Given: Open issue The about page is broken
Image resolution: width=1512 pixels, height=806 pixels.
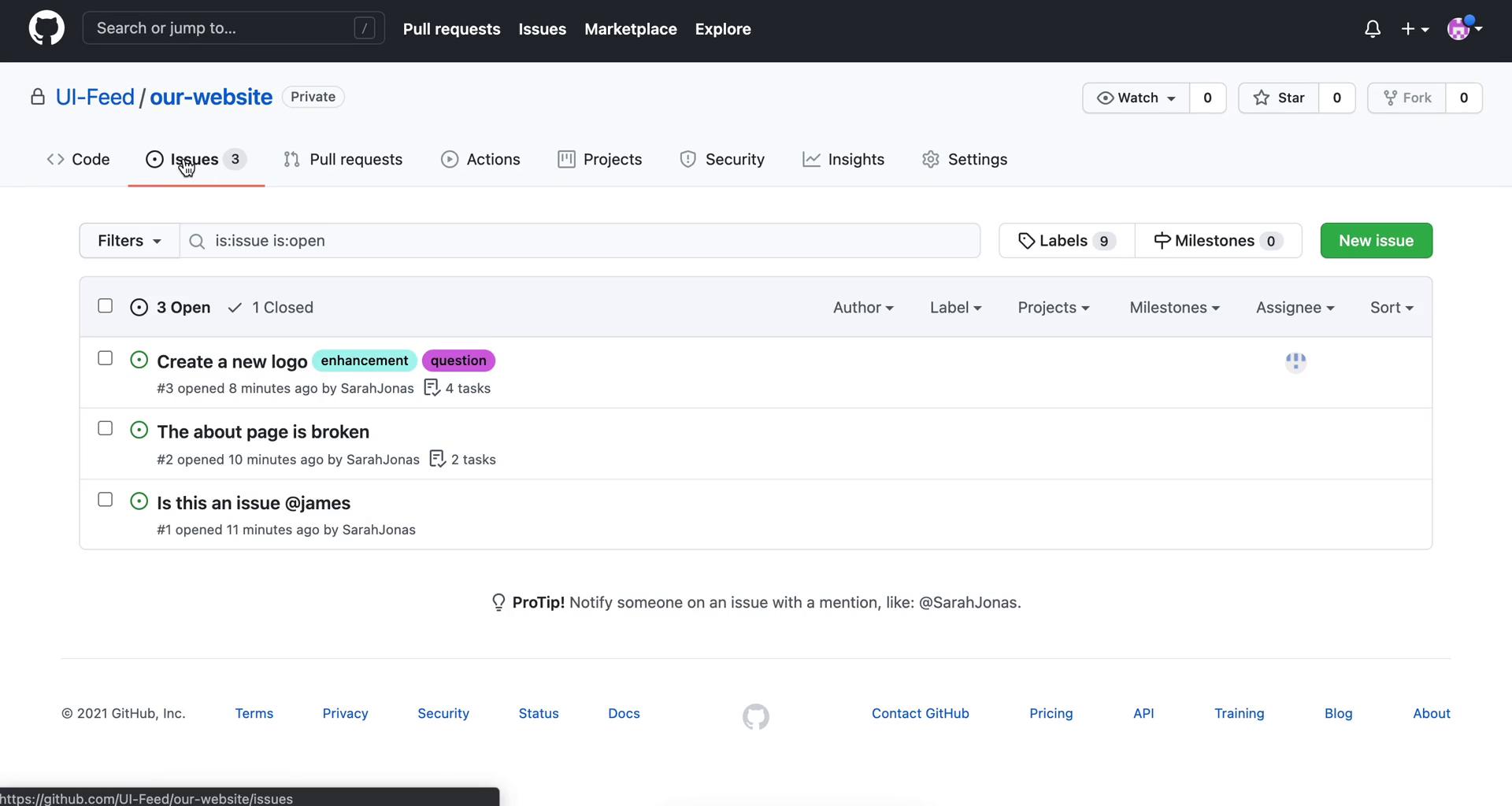Looking at the screenshot, I should point(263,431).
